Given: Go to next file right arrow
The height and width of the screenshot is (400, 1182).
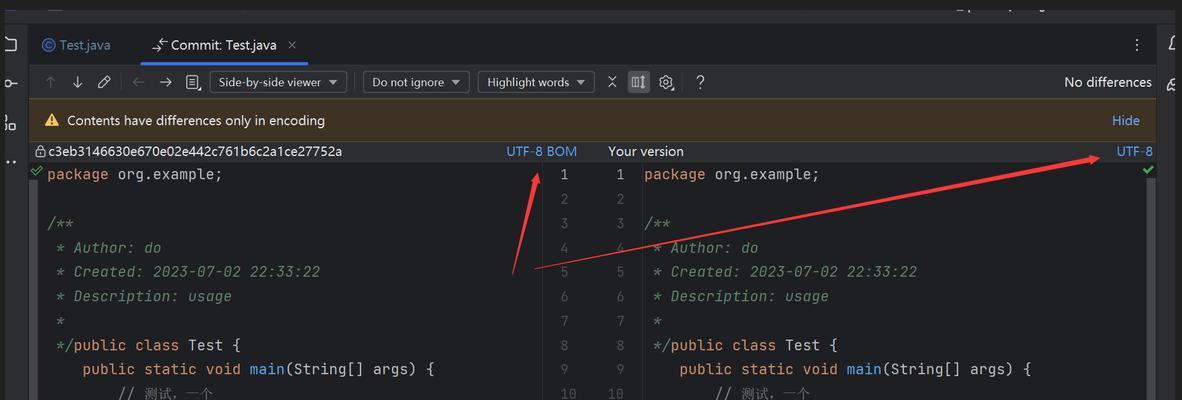Looking at the screenshot, I should 166,82.
